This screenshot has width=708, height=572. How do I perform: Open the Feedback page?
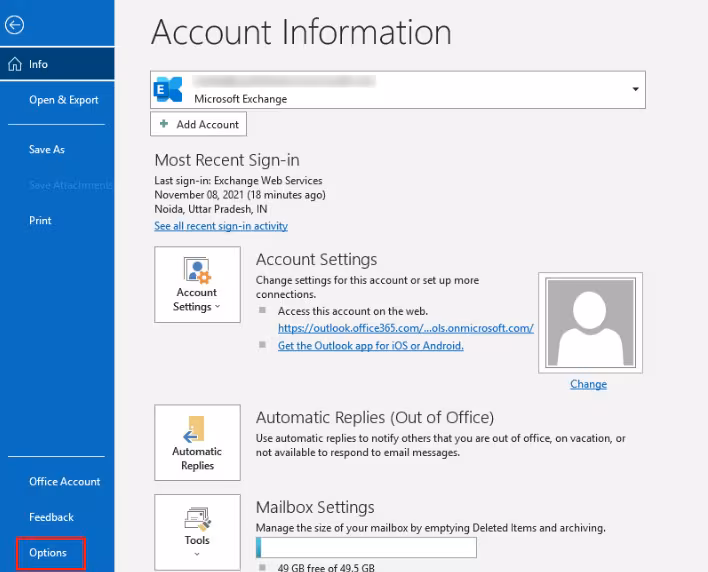51,517
